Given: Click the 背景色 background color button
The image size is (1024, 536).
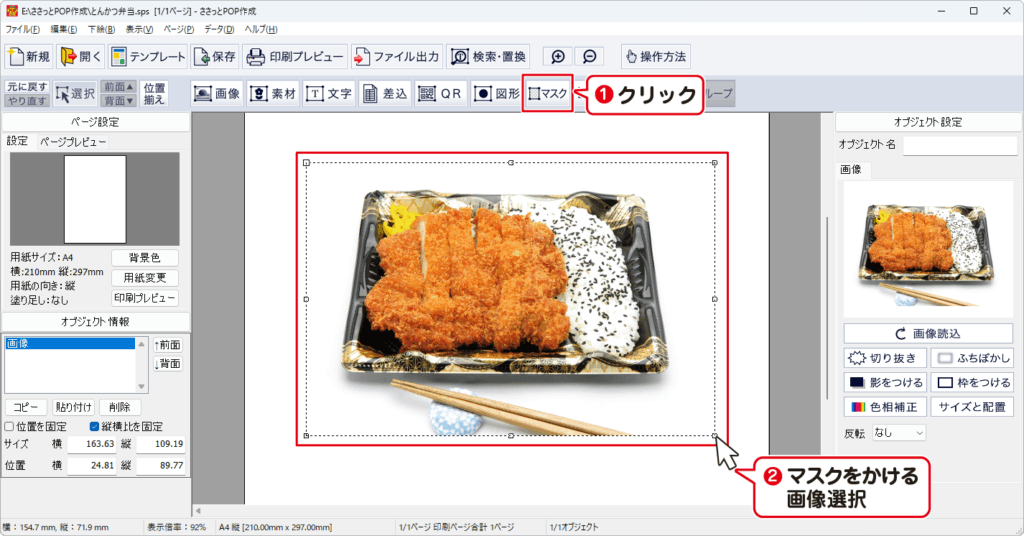Looking at the screenshot, I should click(x=144, y=258).
